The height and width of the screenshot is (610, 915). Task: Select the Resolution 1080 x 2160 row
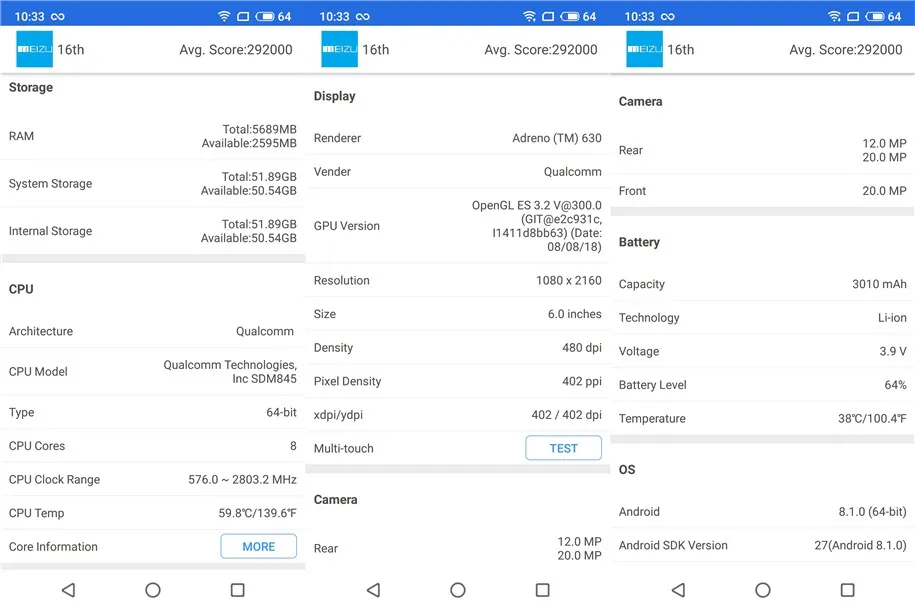pos(458,280)
